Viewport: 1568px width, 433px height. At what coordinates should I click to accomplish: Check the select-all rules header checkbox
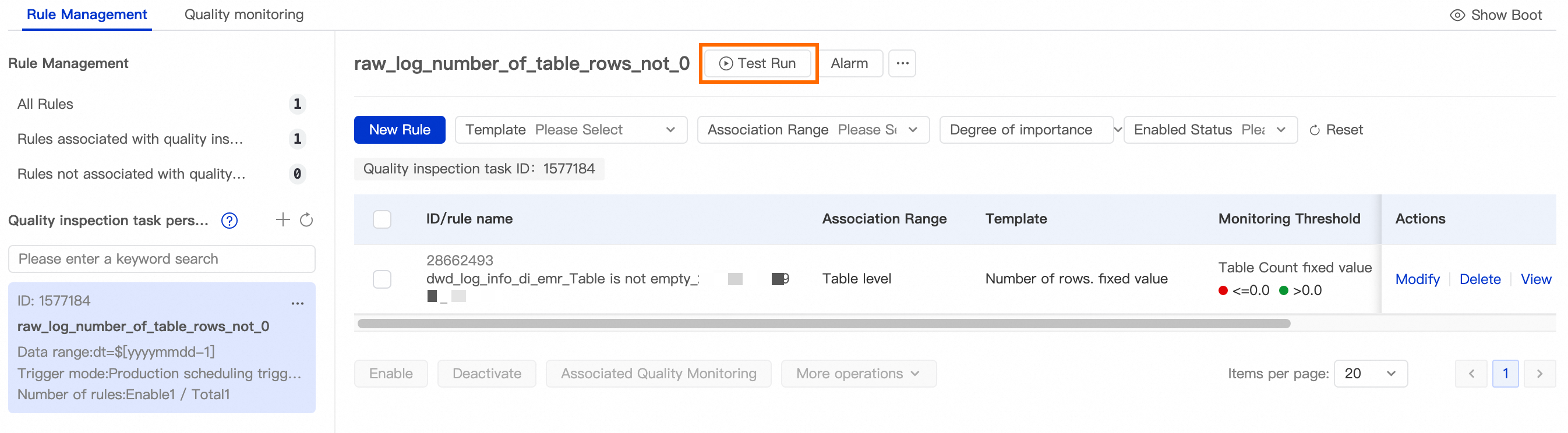tap(382, 219)
